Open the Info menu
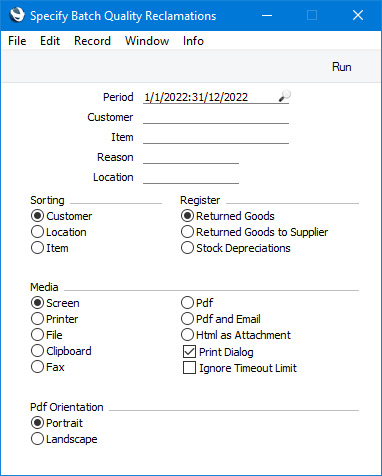This screenshot has width=382, height=476. [x=193, y=41]
